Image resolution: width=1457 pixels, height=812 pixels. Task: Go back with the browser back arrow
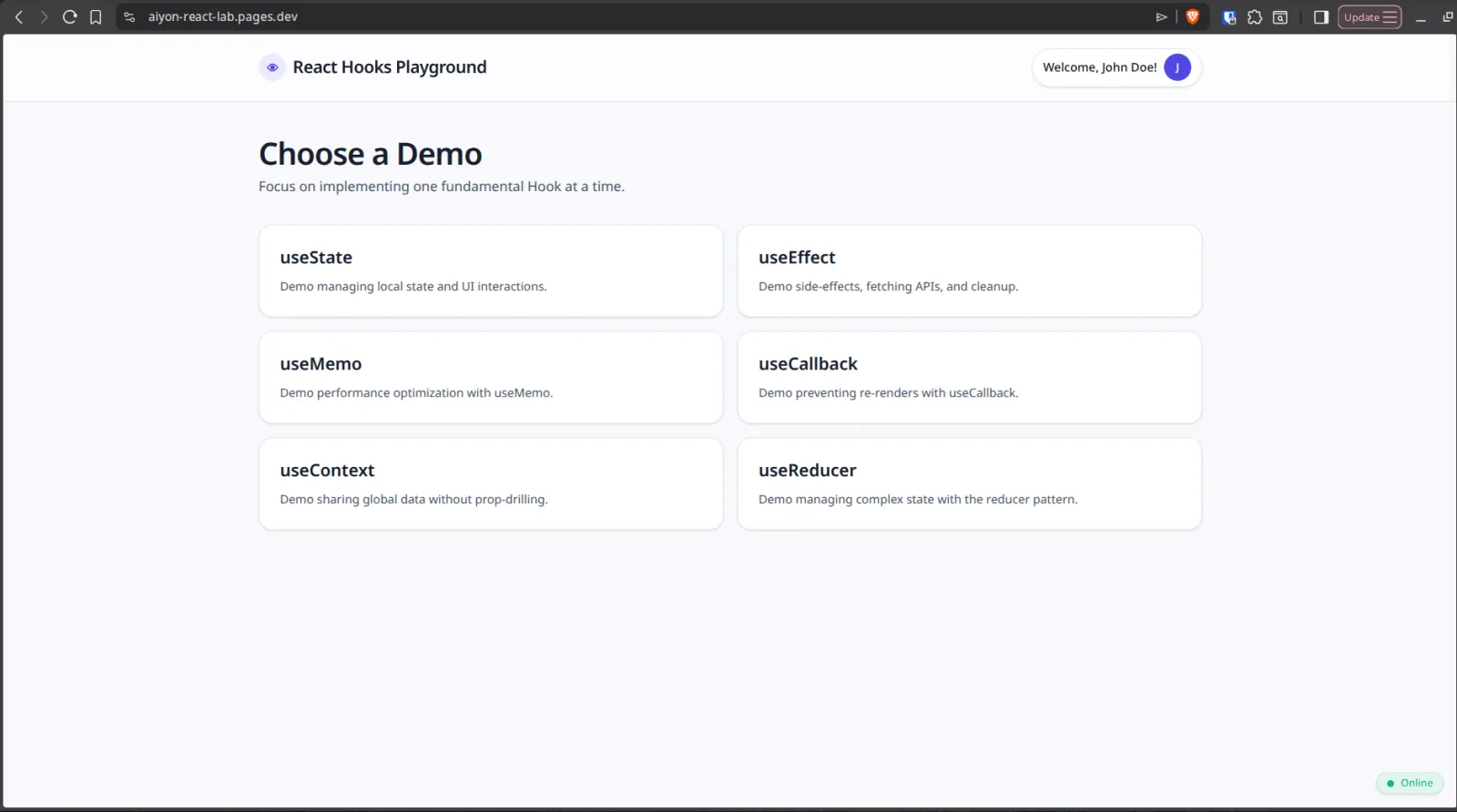click(x=19, y=17)
